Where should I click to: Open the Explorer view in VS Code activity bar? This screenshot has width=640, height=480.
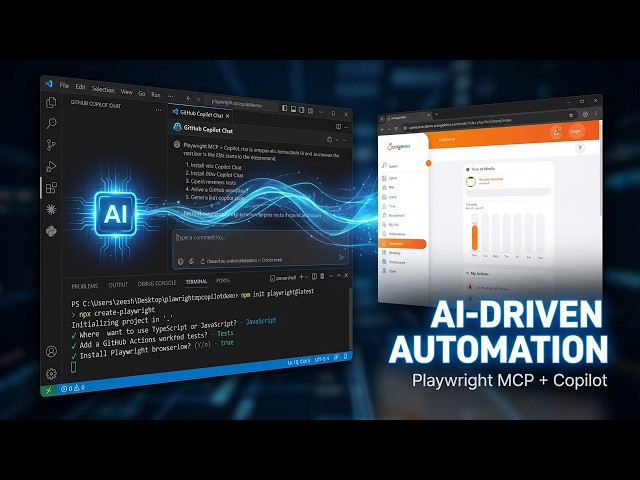click(x=51, y=102)
